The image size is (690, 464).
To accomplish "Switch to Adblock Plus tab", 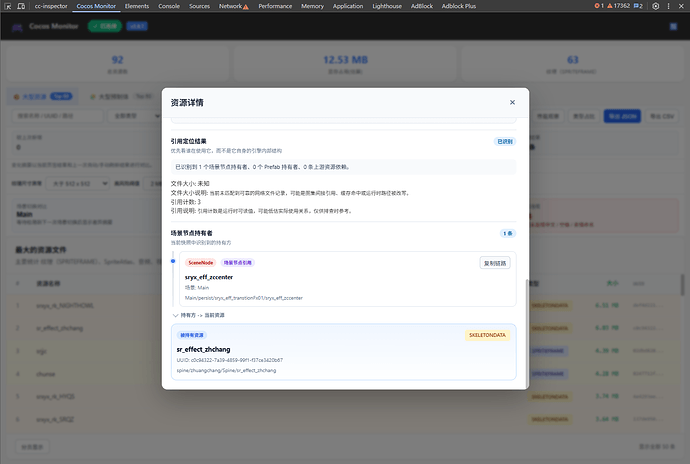I will (x=459, y=6).
